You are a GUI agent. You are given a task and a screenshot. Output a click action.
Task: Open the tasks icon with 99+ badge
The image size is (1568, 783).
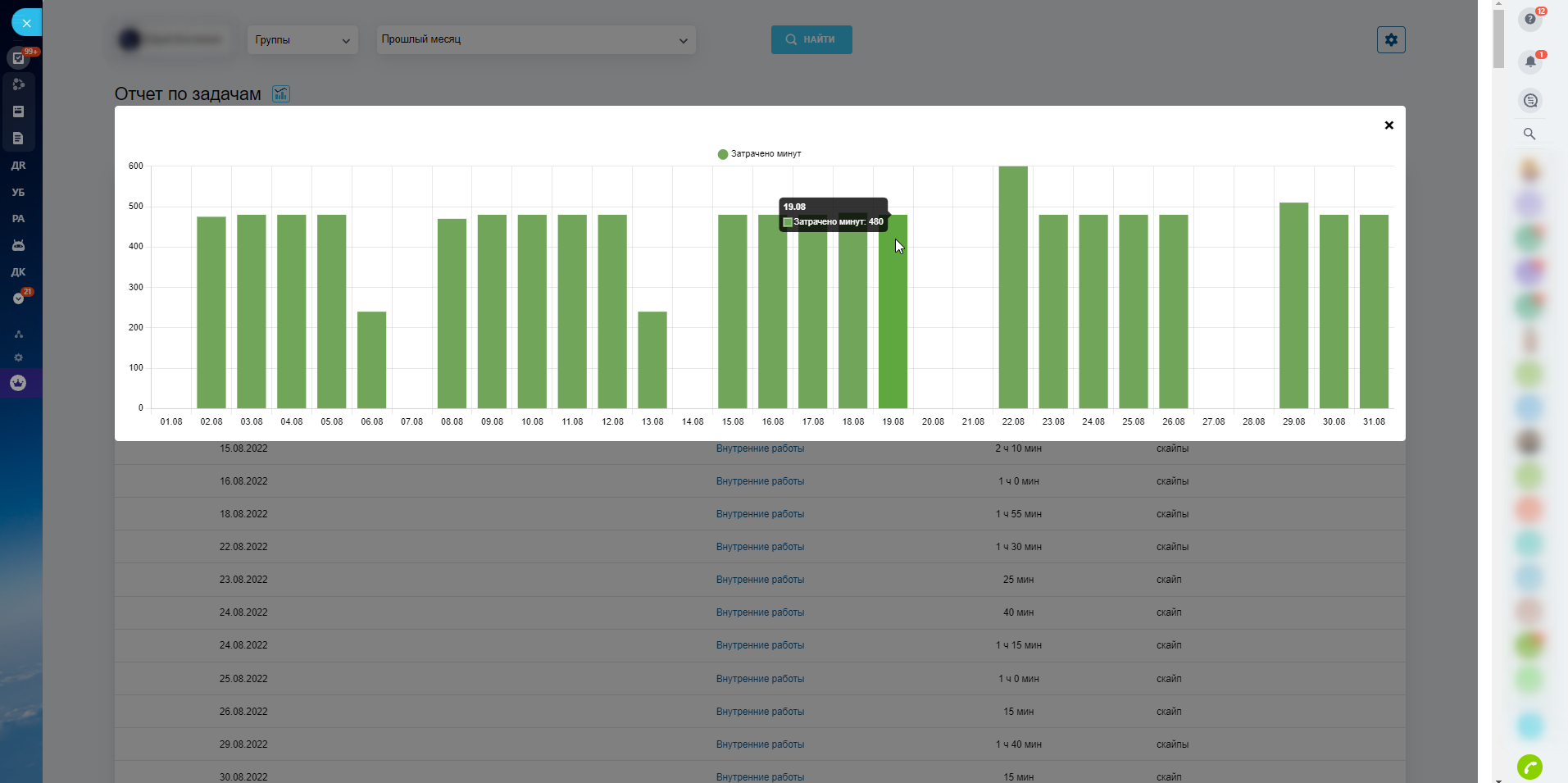[x=19, y=58]
